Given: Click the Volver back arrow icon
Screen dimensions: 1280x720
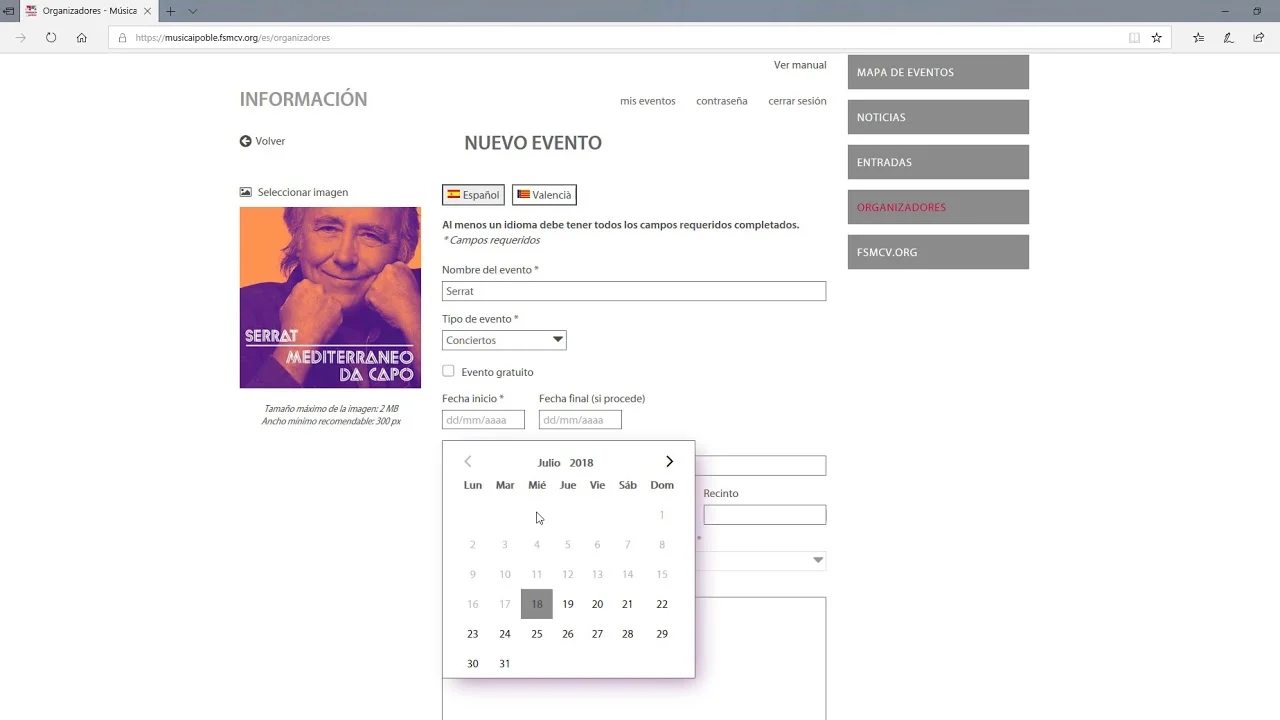Looking at the screenshot, I should tap(246, 141).
